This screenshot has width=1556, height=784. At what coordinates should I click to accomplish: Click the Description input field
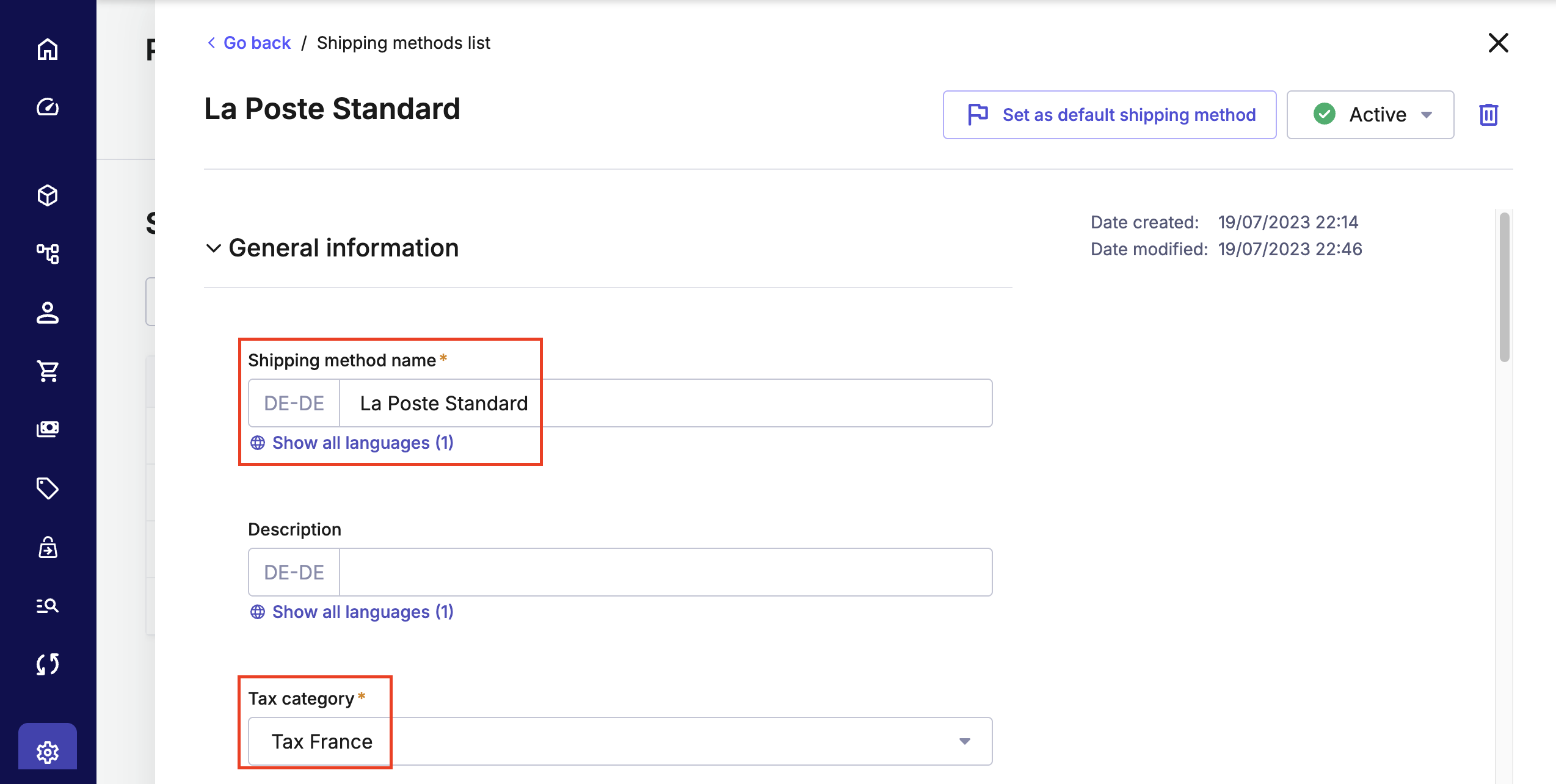pos(665,572)
